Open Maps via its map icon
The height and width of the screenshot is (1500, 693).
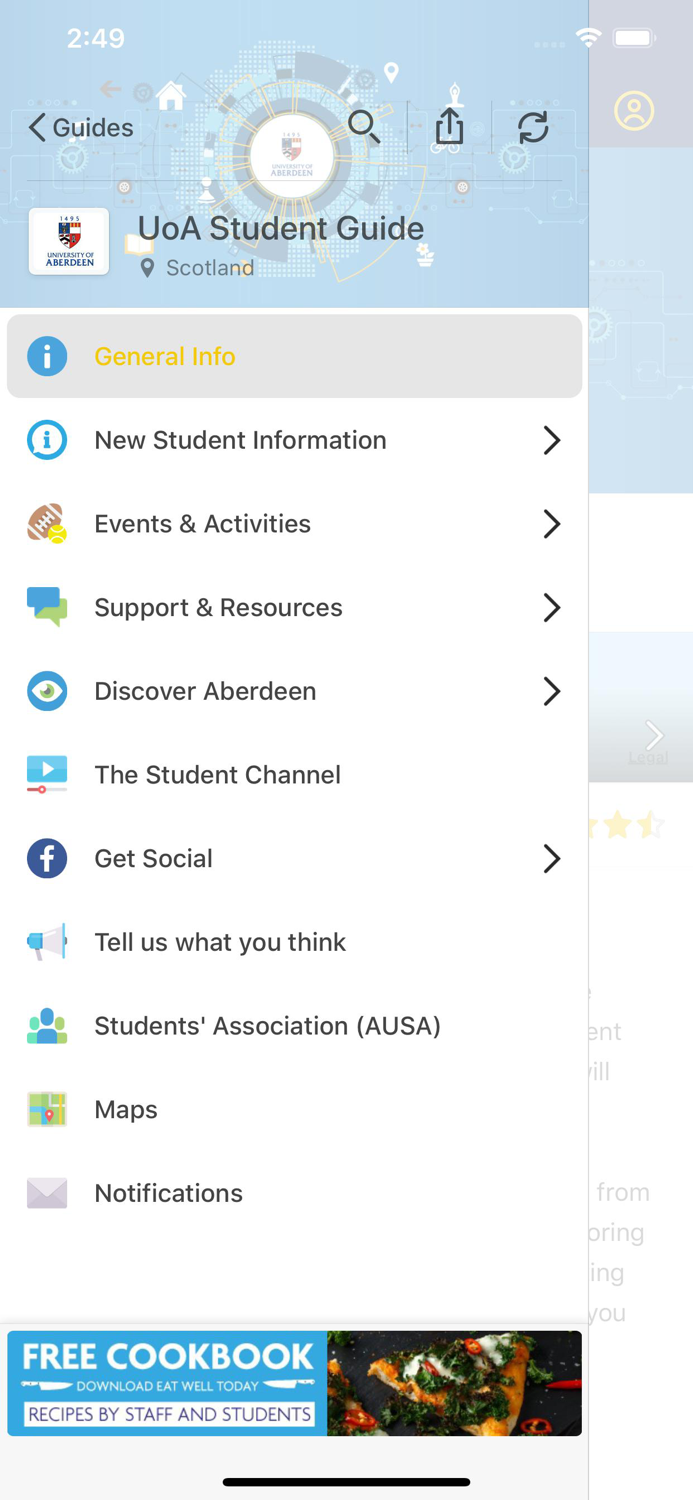click(x=47, y=1109)
